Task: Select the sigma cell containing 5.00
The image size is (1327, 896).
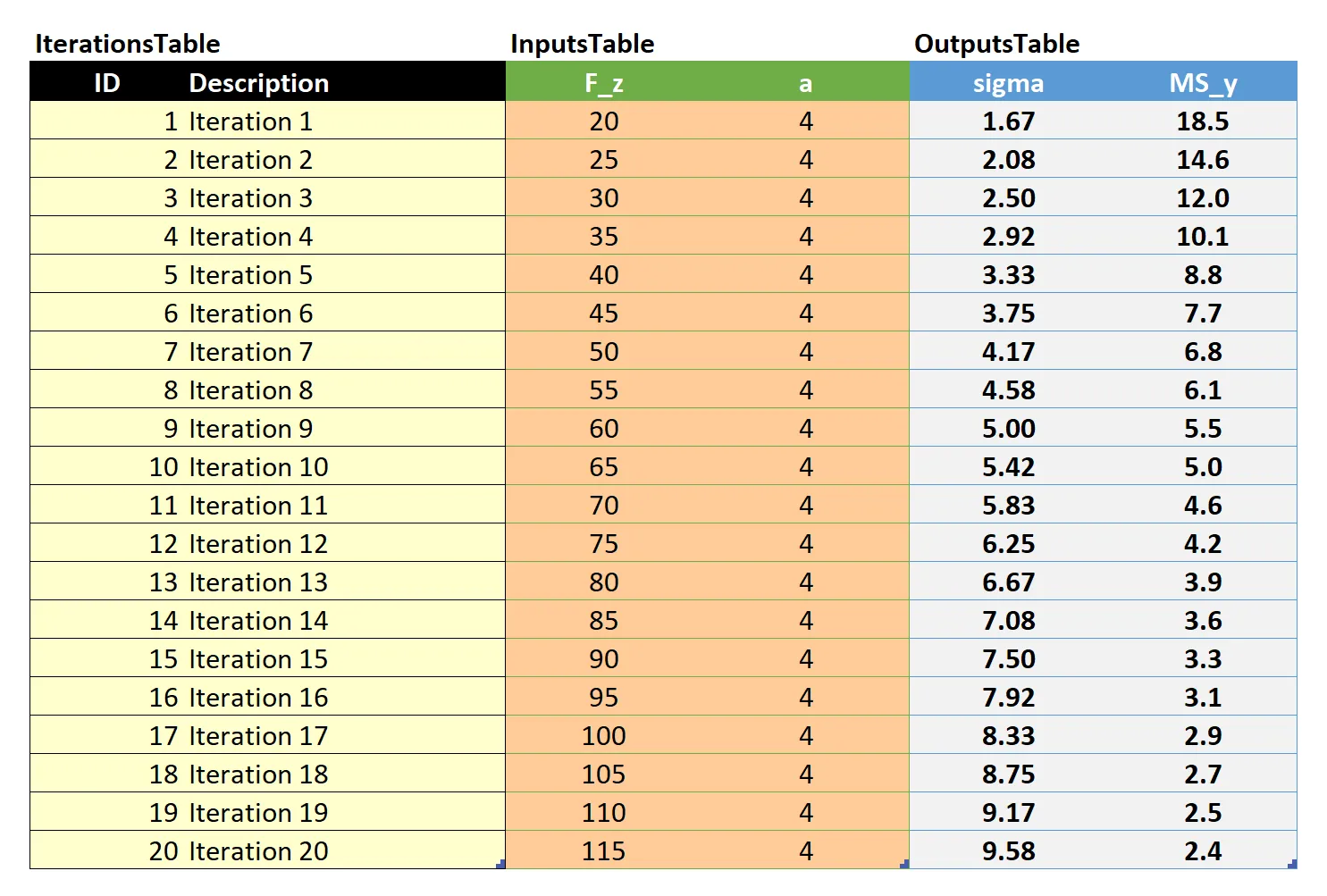Action: pyautogui.click(x=1008, y=428)
